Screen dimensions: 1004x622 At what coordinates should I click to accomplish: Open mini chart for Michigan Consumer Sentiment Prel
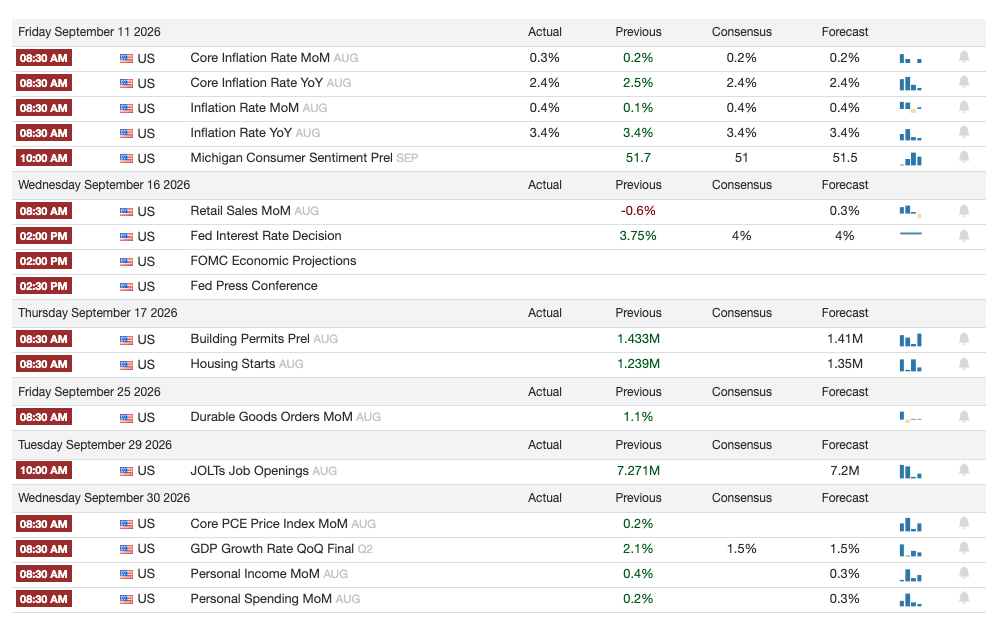pyautogui.click(x=910, y=158)
